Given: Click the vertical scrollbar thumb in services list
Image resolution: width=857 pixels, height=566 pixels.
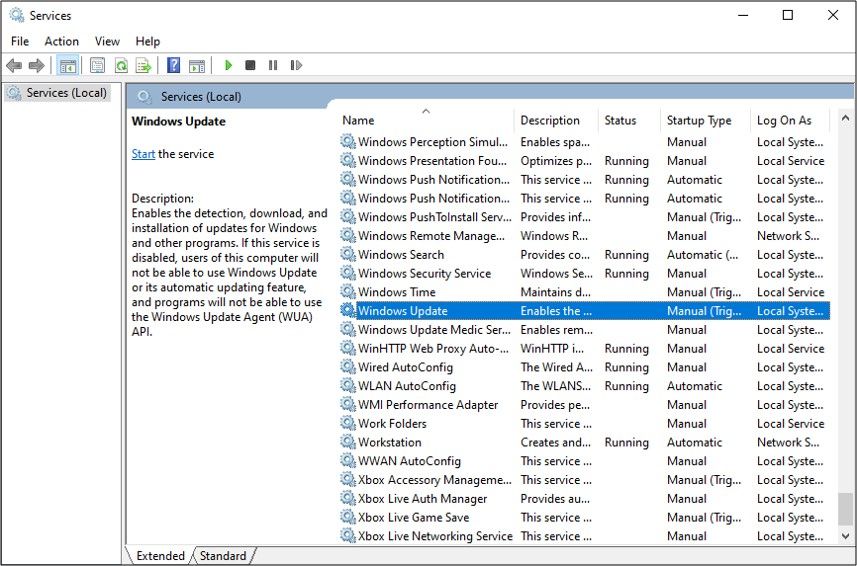Looking at the screenshot, I should pos(845,508).
